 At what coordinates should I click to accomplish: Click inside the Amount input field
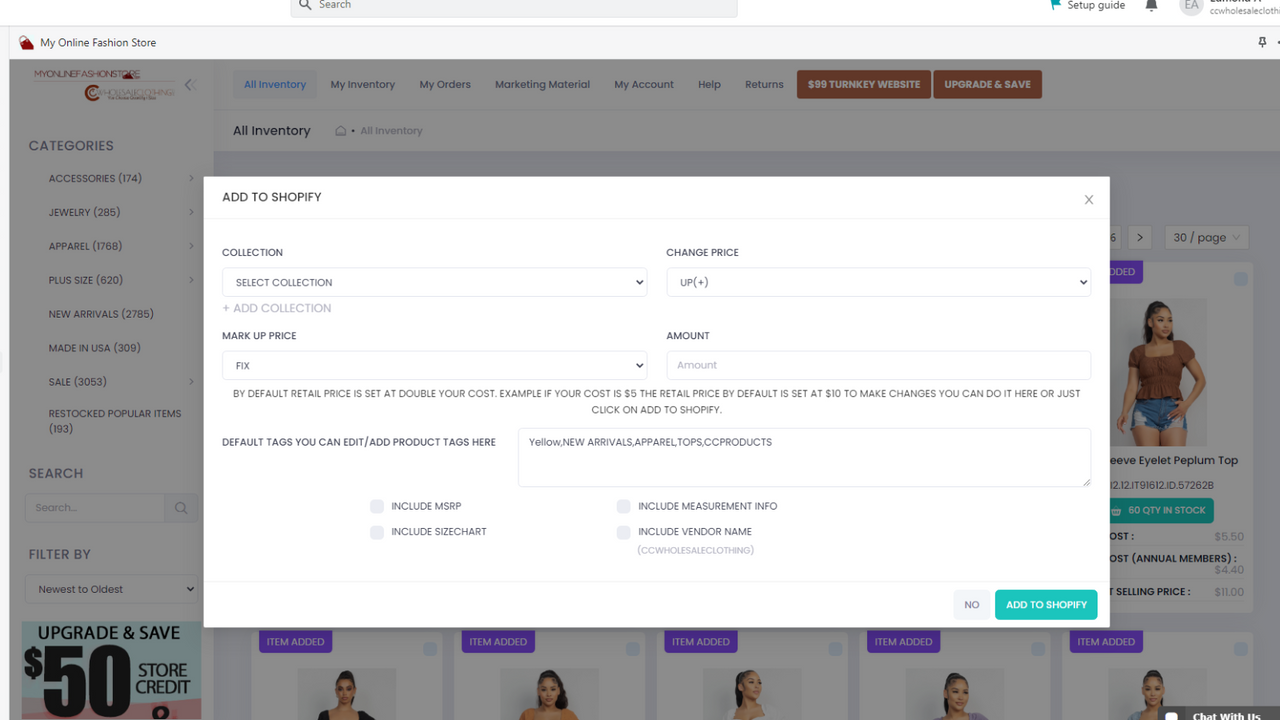pos(878,364)
